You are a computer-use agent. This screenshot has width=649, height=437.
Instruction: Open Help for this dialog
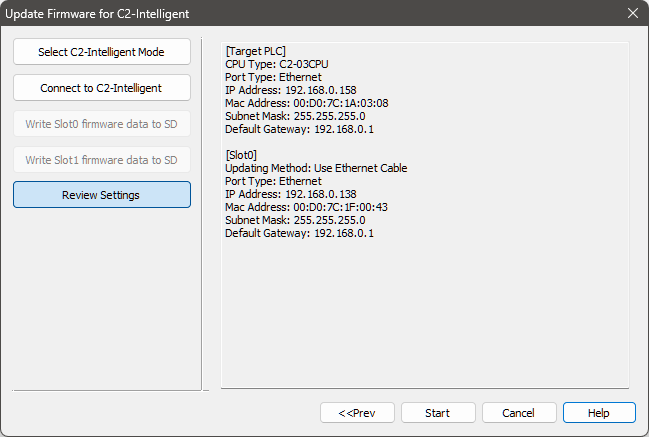[599, 412]
